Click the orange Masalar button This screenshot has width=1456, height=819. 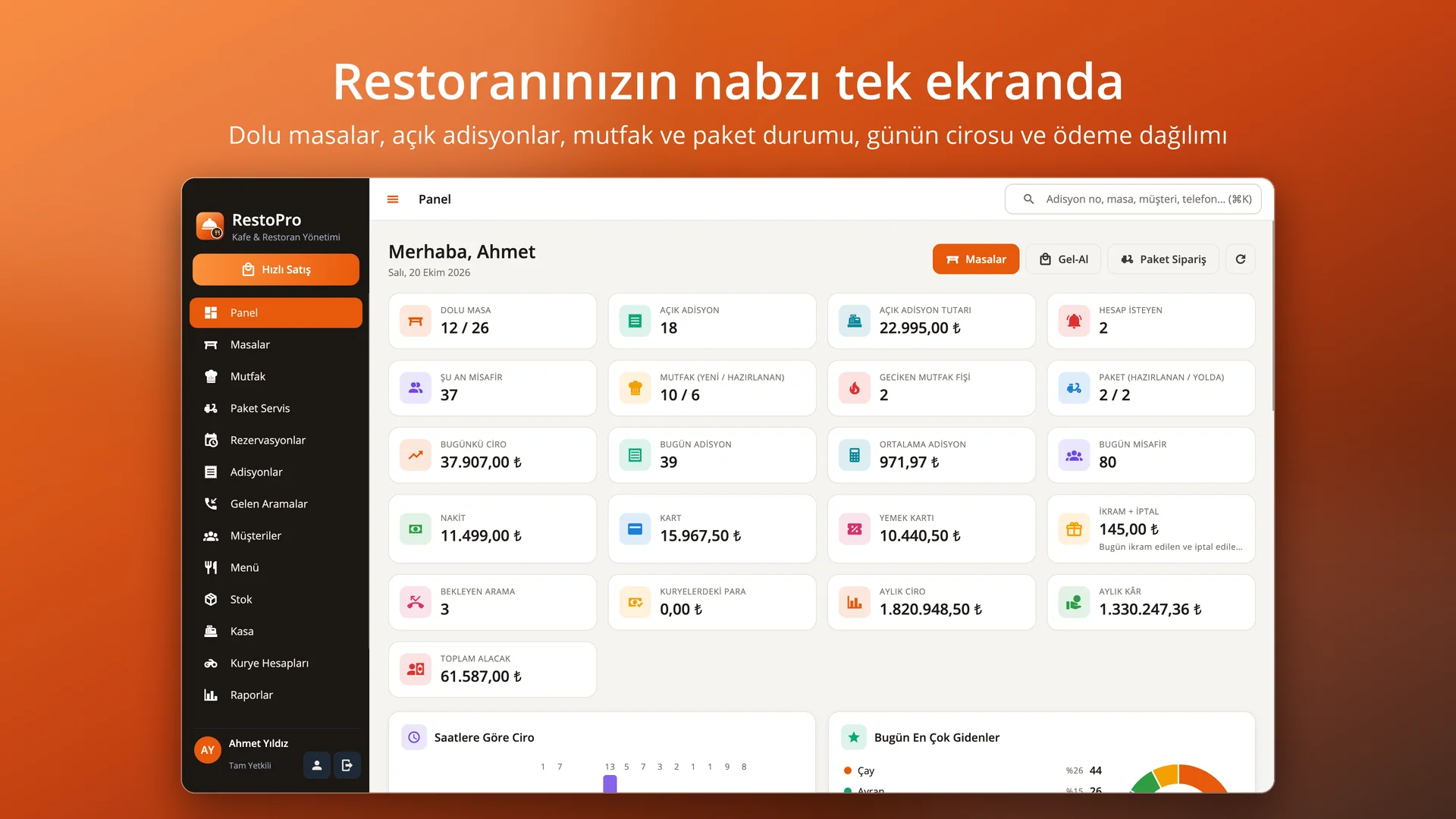(976, 259)
